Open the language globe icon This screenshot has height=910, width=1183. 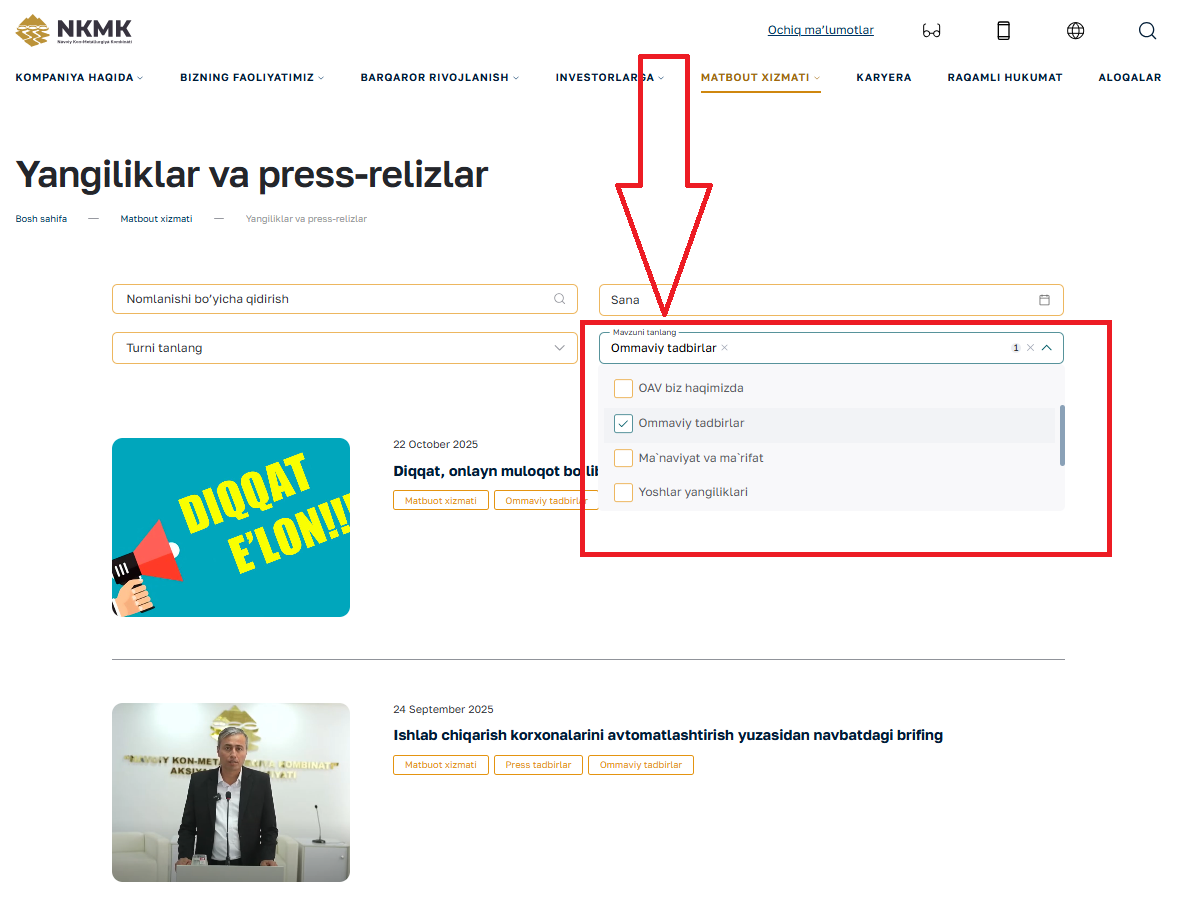point(1075,31)
